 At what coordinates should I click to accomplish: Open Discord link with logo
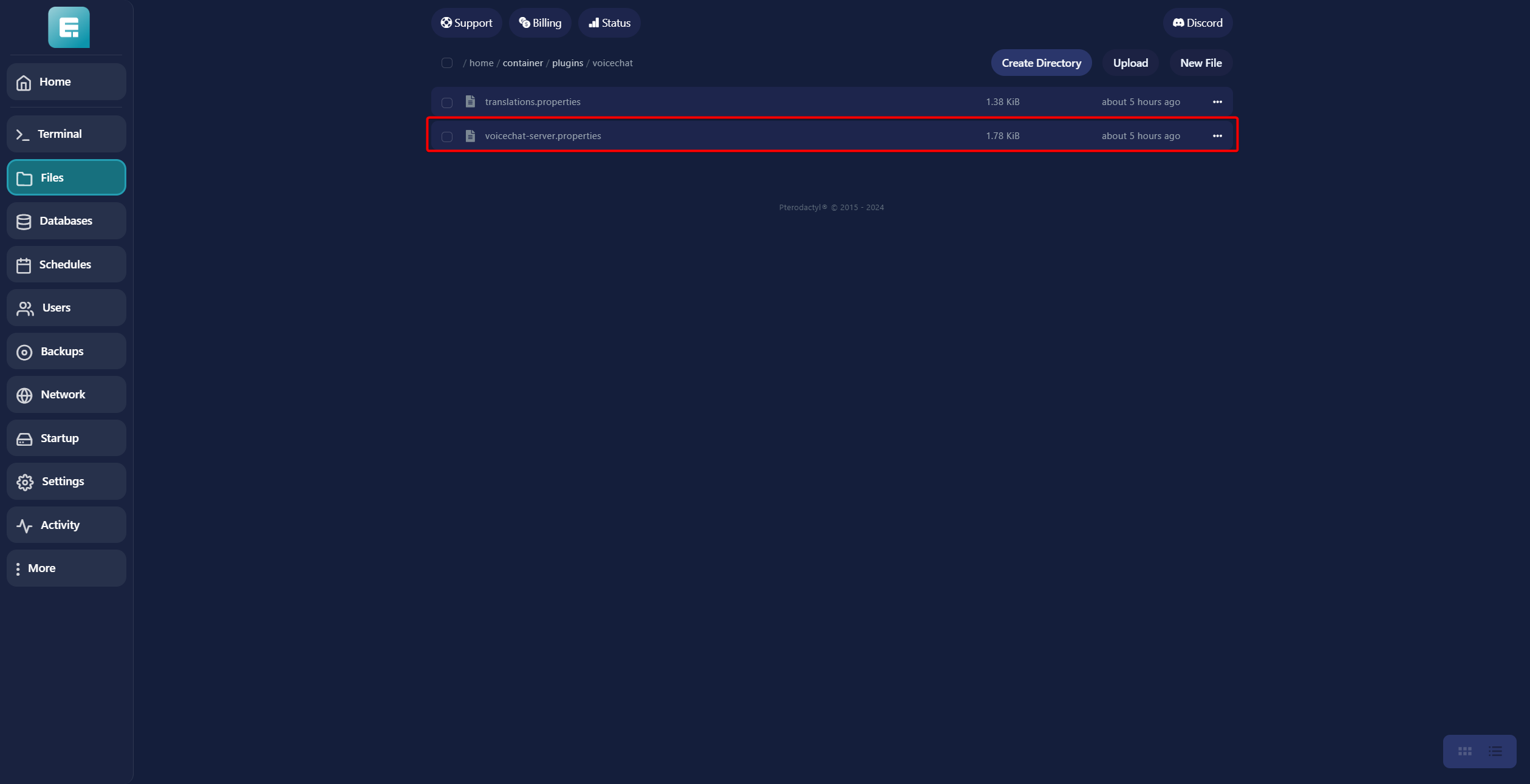point(1197,23)
